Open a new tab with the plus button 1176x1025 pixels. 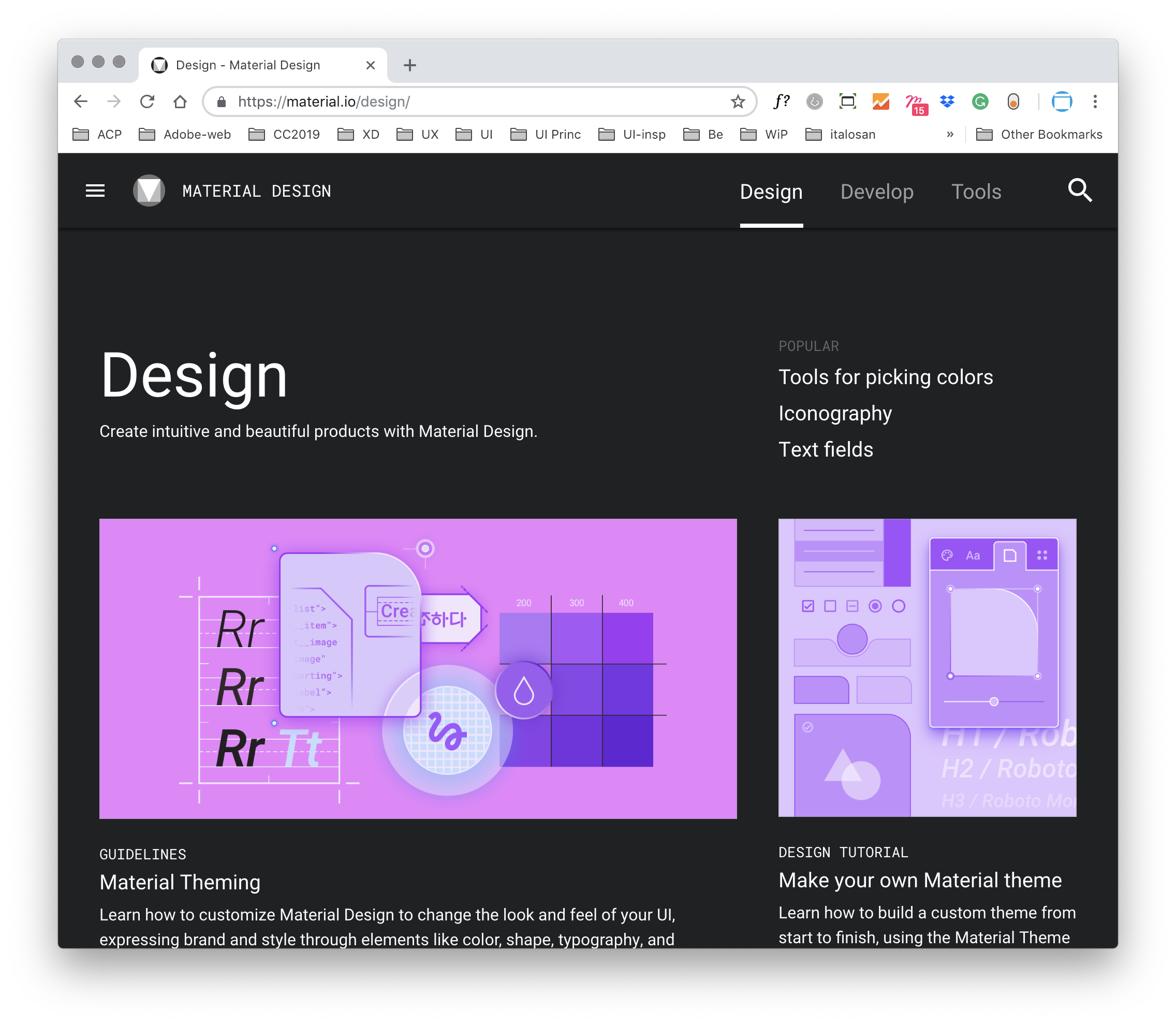point(409,65)
